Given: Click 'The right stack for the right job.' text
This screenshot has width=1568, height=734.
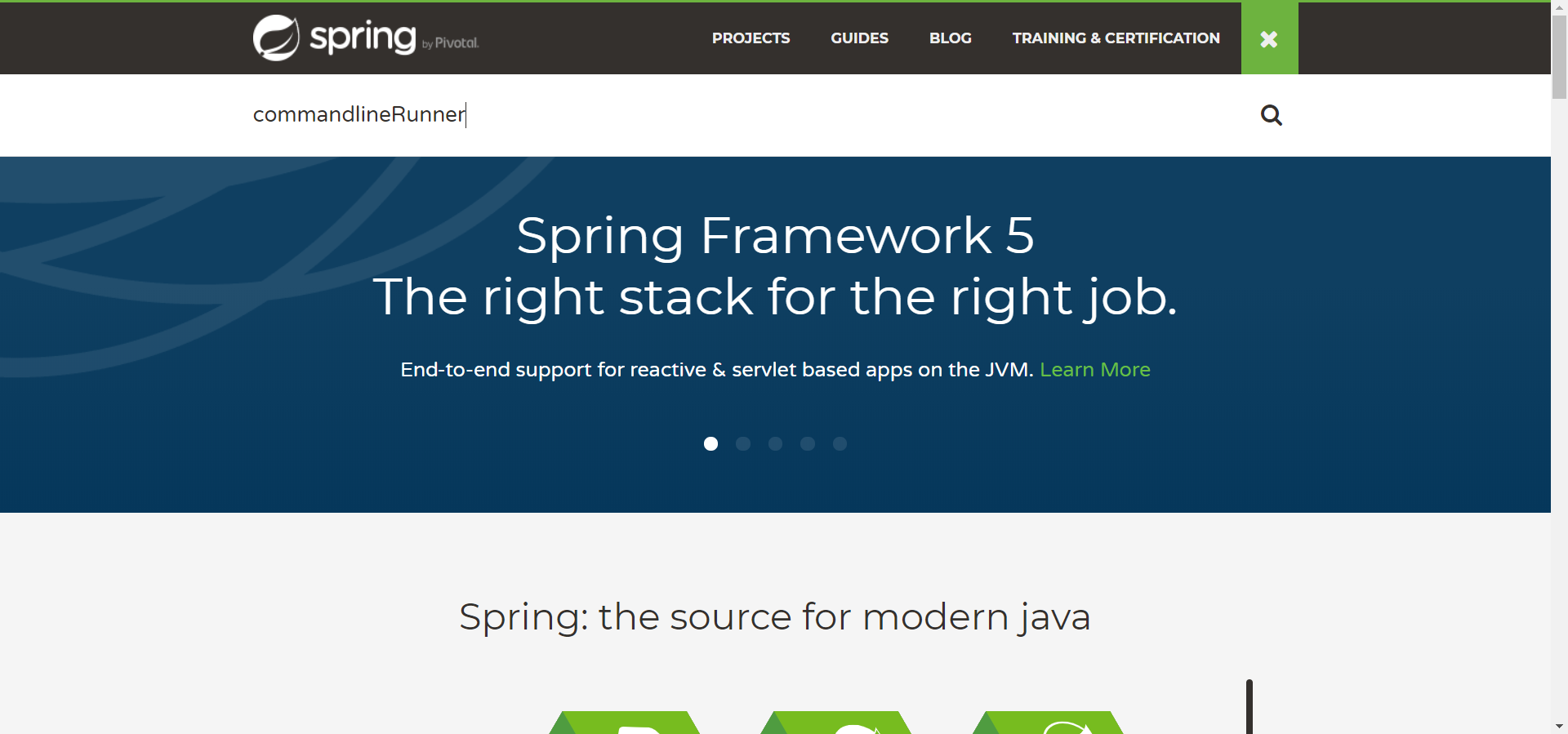Looking at the screenshot, I should click(775, 296).
